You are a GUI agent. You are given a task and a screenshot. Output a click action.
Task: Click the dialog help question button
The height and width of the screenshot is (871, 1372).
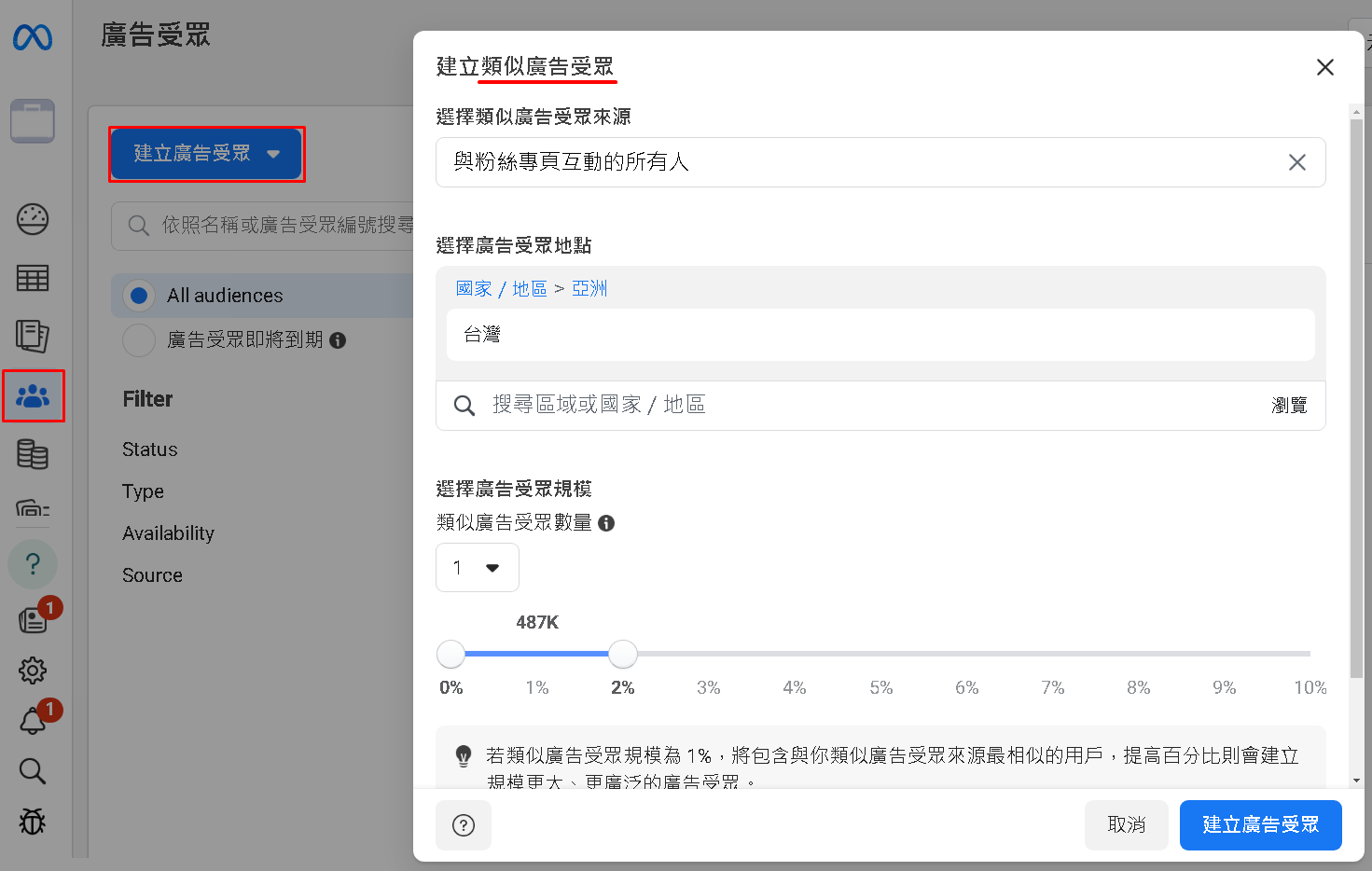[464, 825]
